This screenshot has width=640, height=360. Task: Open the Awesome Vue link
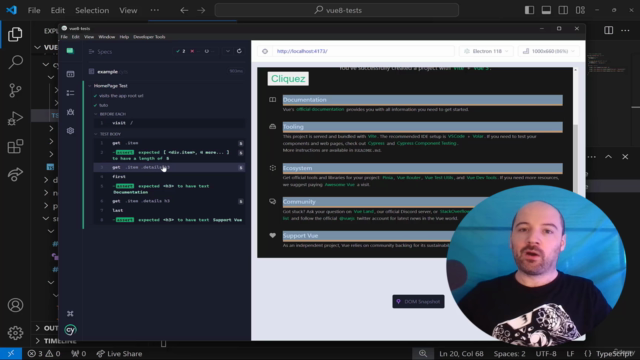[x=340, y=184]
